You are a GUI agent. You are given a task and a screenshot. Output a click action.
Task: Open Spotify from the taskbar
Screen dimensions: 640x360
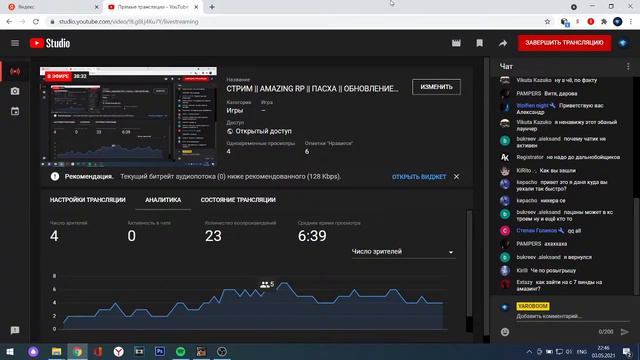(180, 351)
